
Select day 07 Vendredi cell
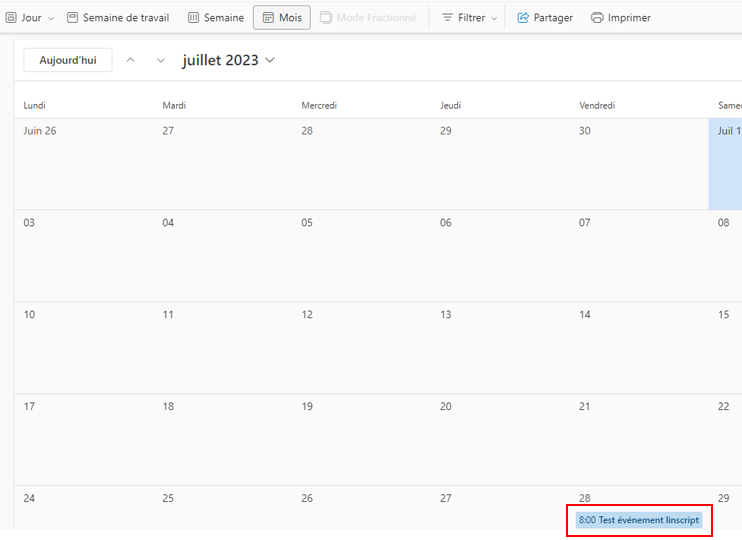pyautogui.click(x=639, y=256)
